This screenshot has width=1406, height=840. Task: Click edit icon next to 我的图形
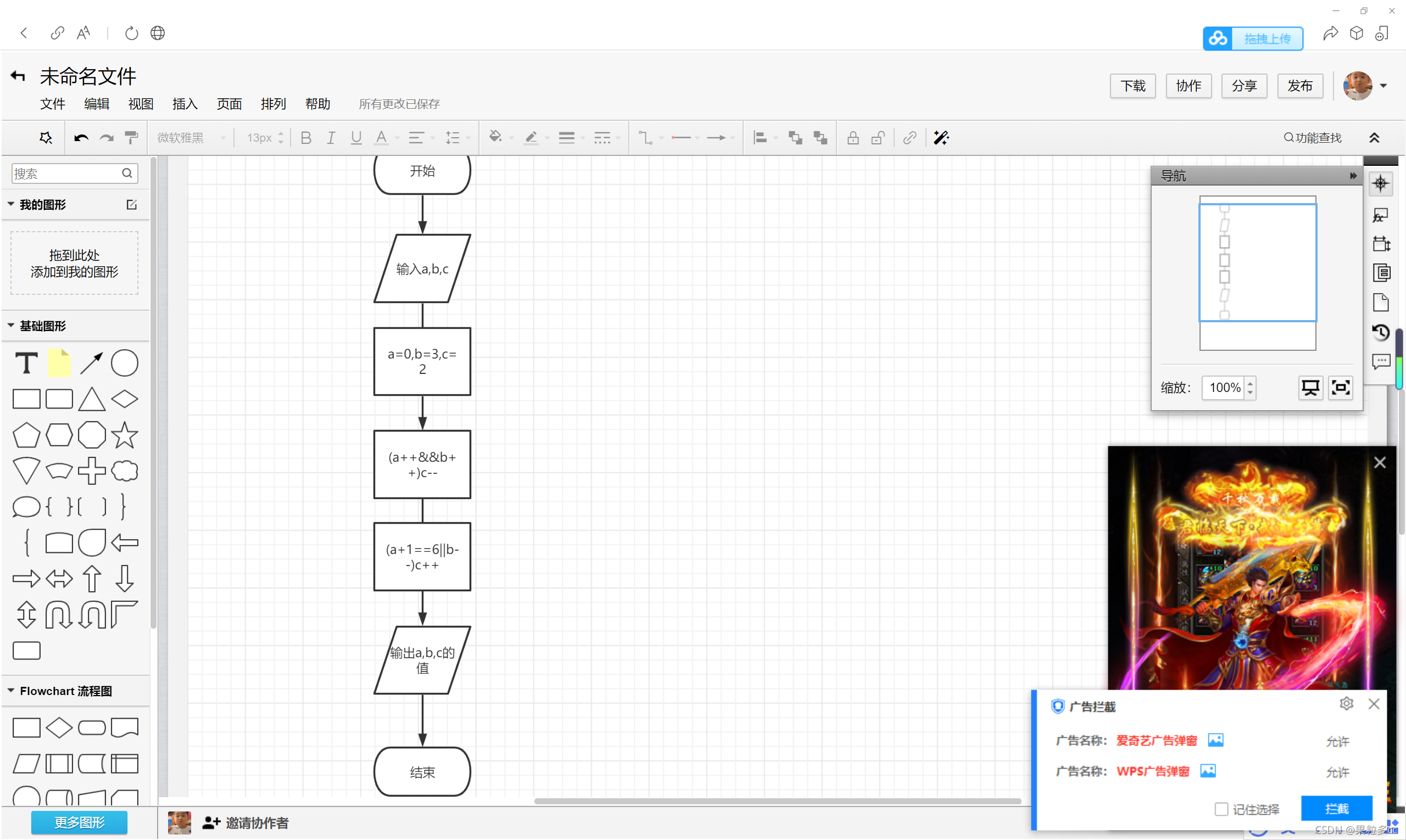[131, 204]
